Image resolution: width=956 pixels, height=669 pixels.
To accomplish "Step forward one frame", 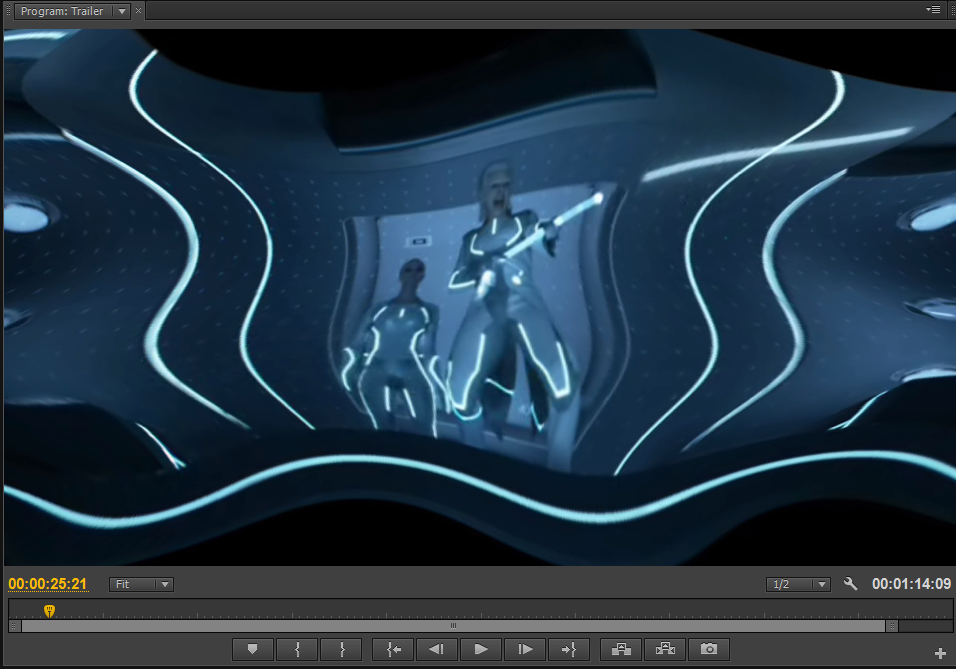I will pyautogui.click(x=525, y=649).
